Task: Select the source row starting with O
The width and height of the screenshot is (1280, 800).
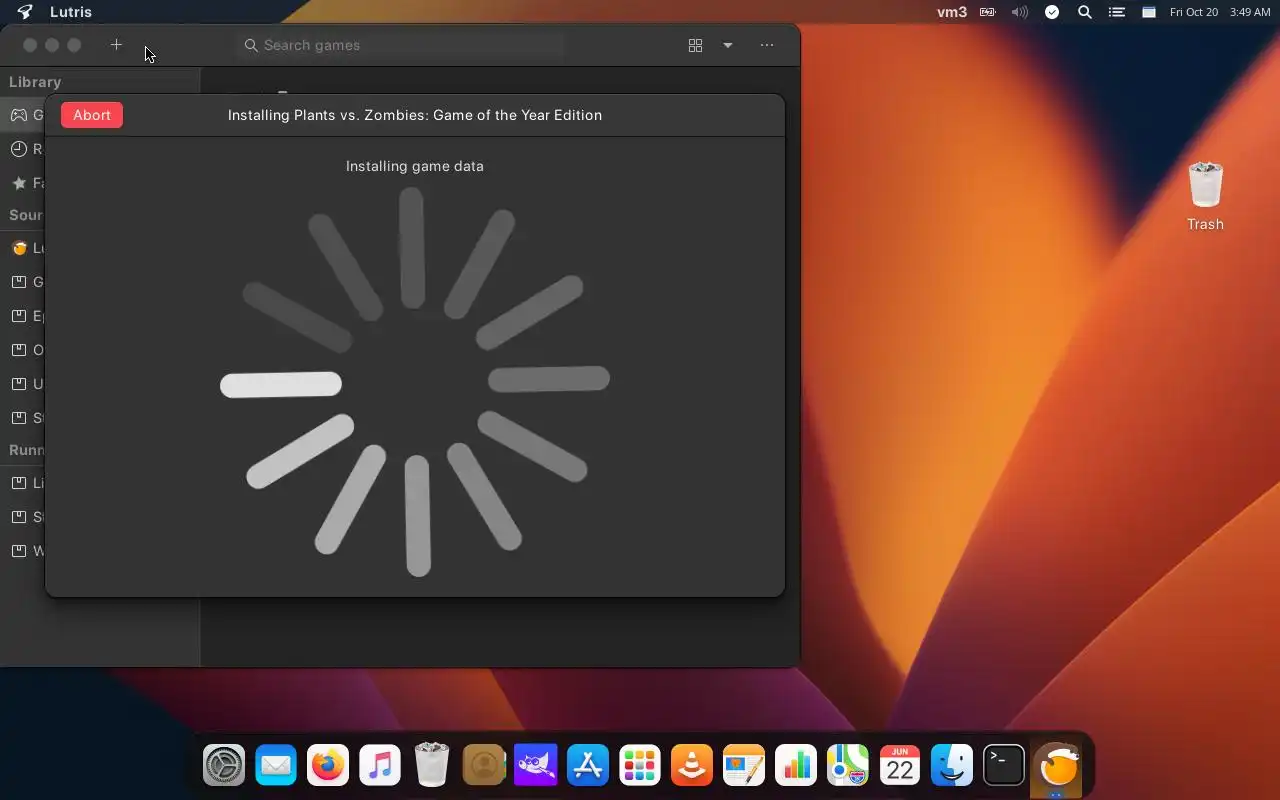Action: coord(22,350)
